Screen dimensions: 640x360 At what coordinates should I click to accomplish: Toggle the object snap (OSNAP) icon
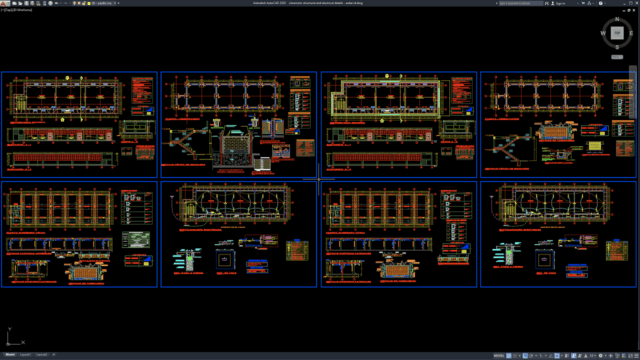coord(557,356)
